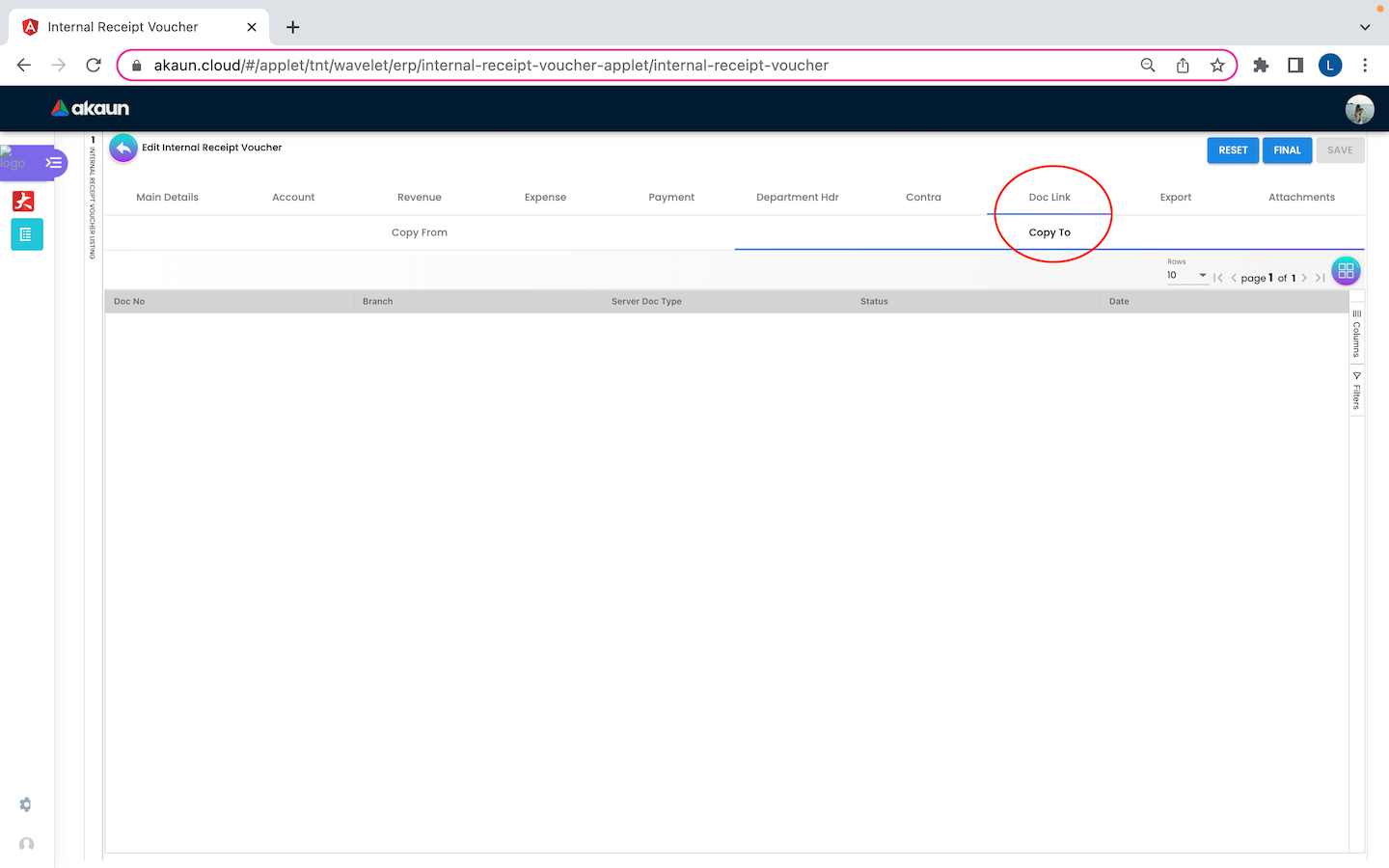Screen dimensions: 1389x868
Task: Switch to Department Hdr tab
Action: (x=798, y=197)
